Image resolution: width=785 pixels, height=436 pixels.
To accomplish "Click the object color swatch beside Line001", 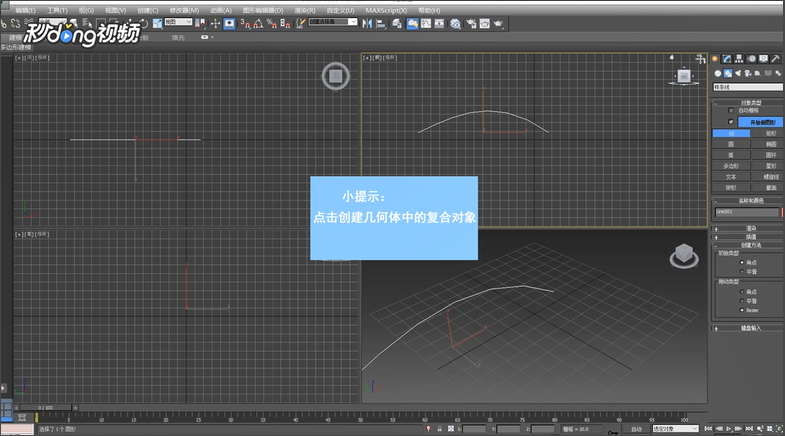I will point(782,212).
